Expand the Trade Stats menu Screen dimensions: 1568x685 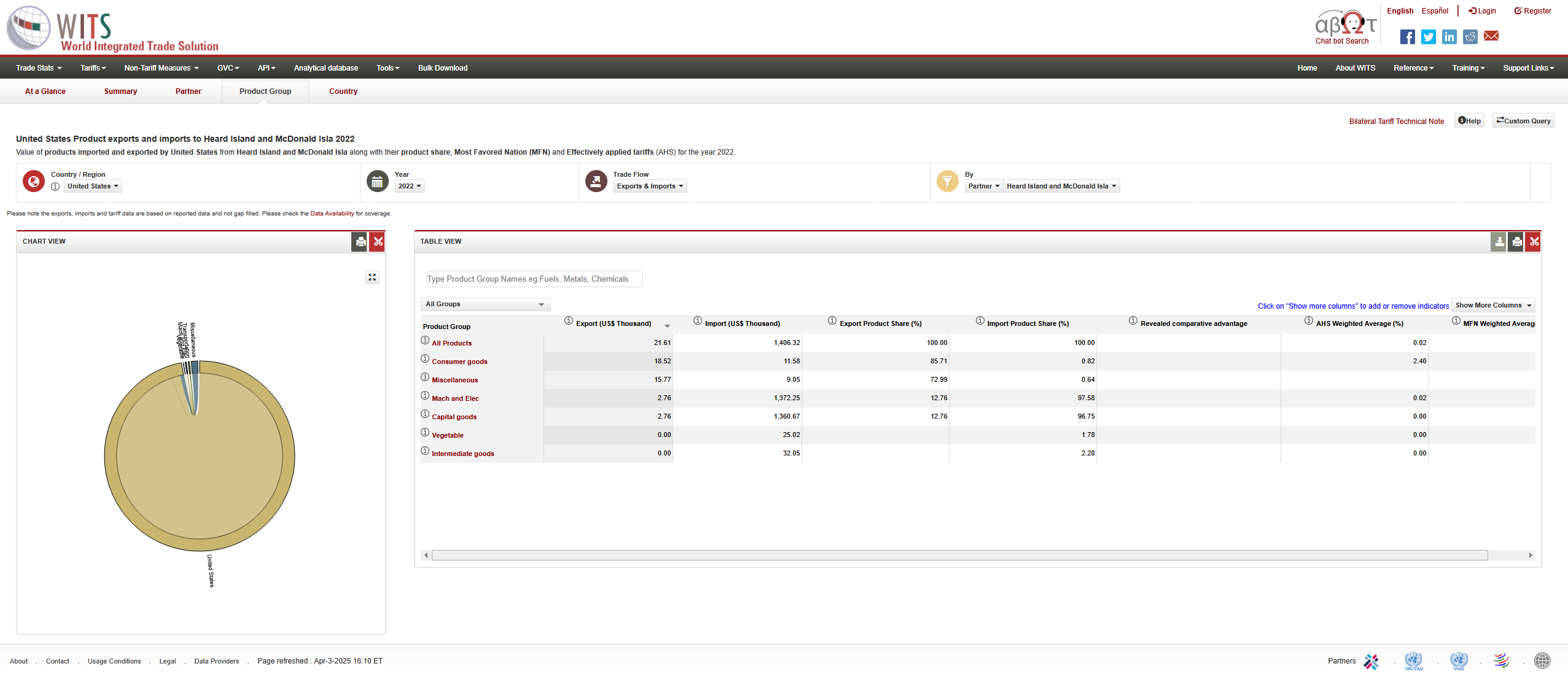click(39, 68)
